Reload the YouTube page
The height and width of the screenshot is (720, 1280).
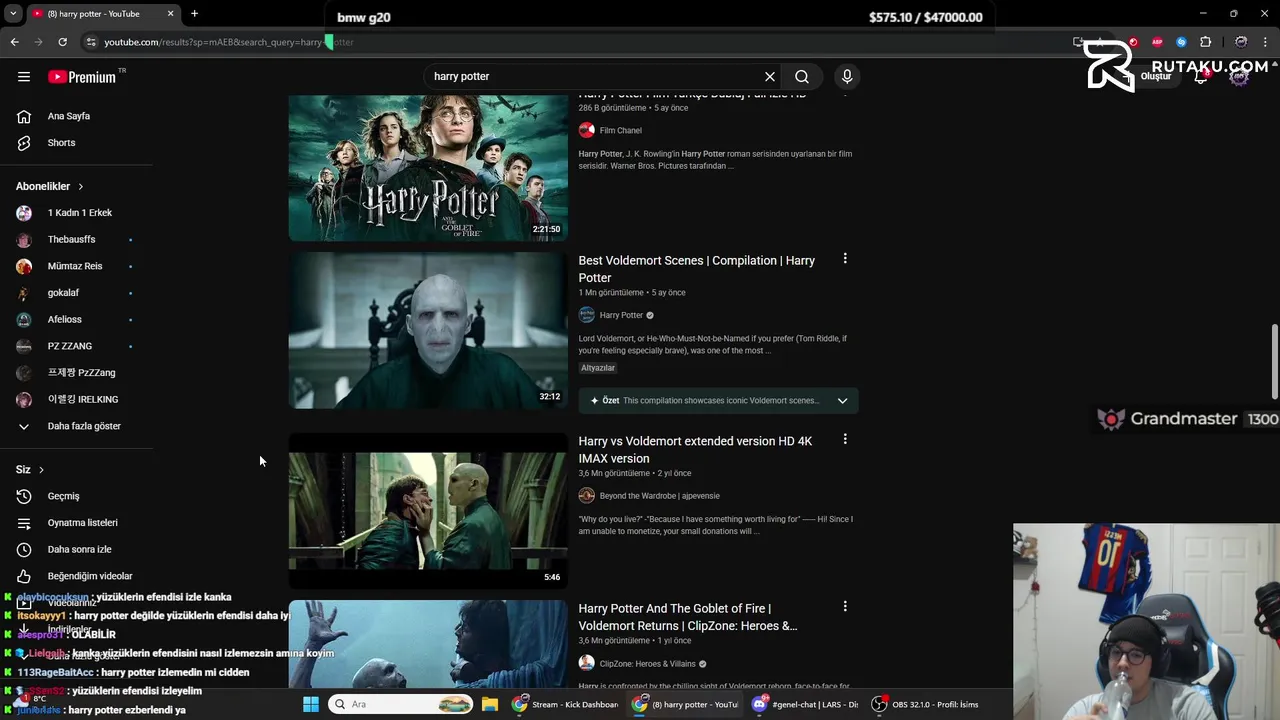tap(62, 42)
